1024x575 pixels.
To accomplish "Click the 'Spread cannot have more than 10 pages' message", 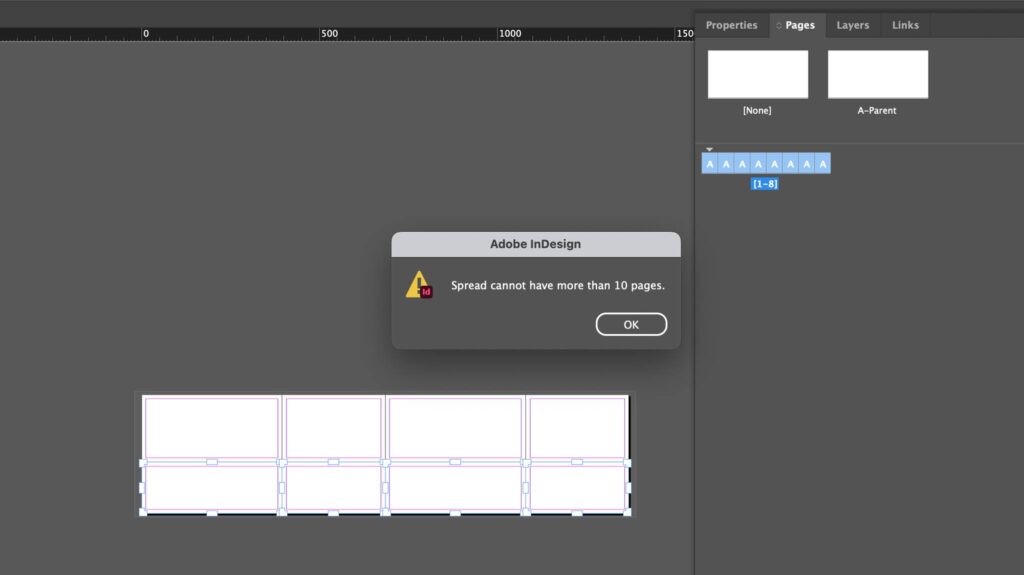I will [x=558, y=286].
